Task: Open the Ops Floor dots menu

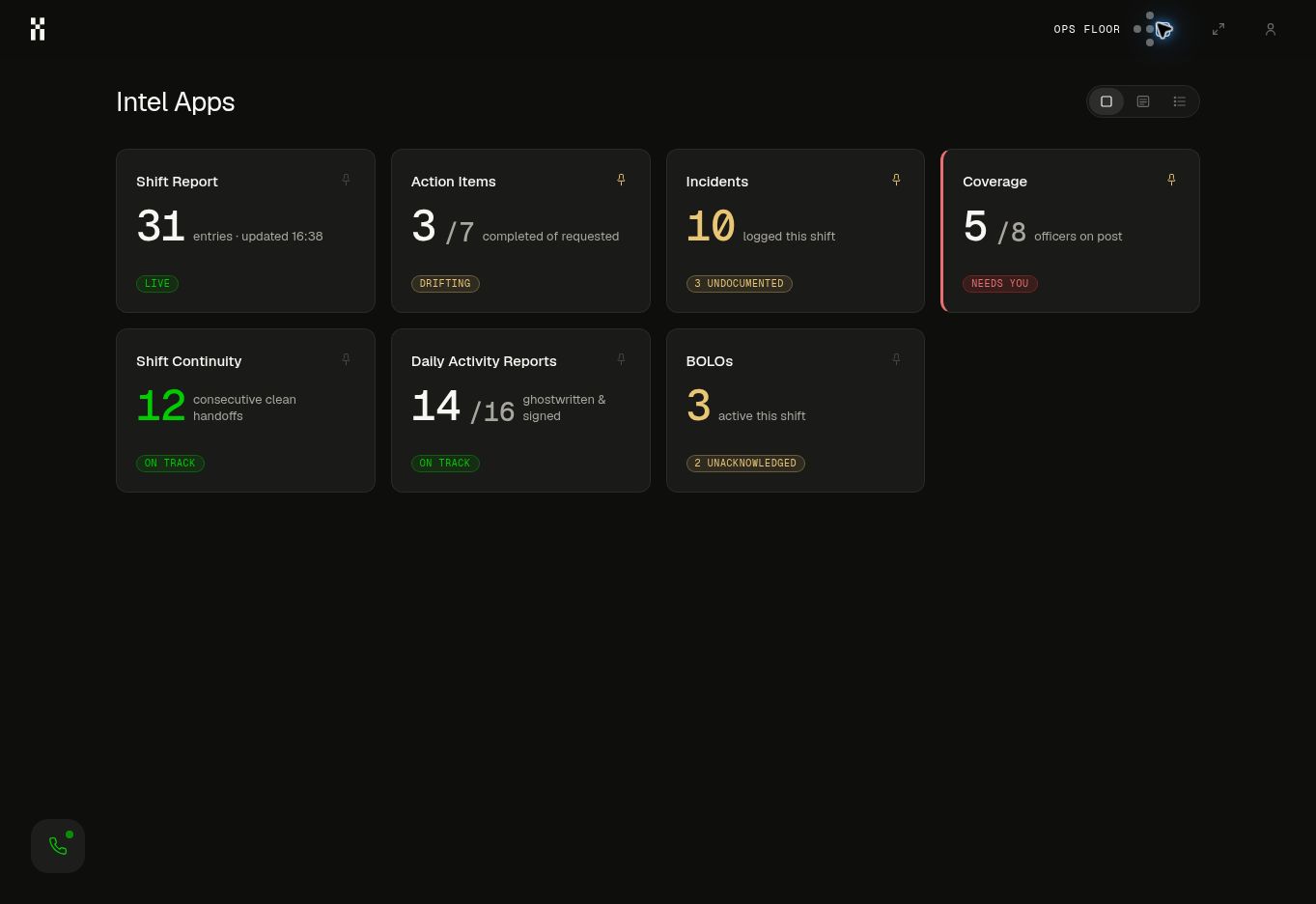Action: coord(1154,29)
